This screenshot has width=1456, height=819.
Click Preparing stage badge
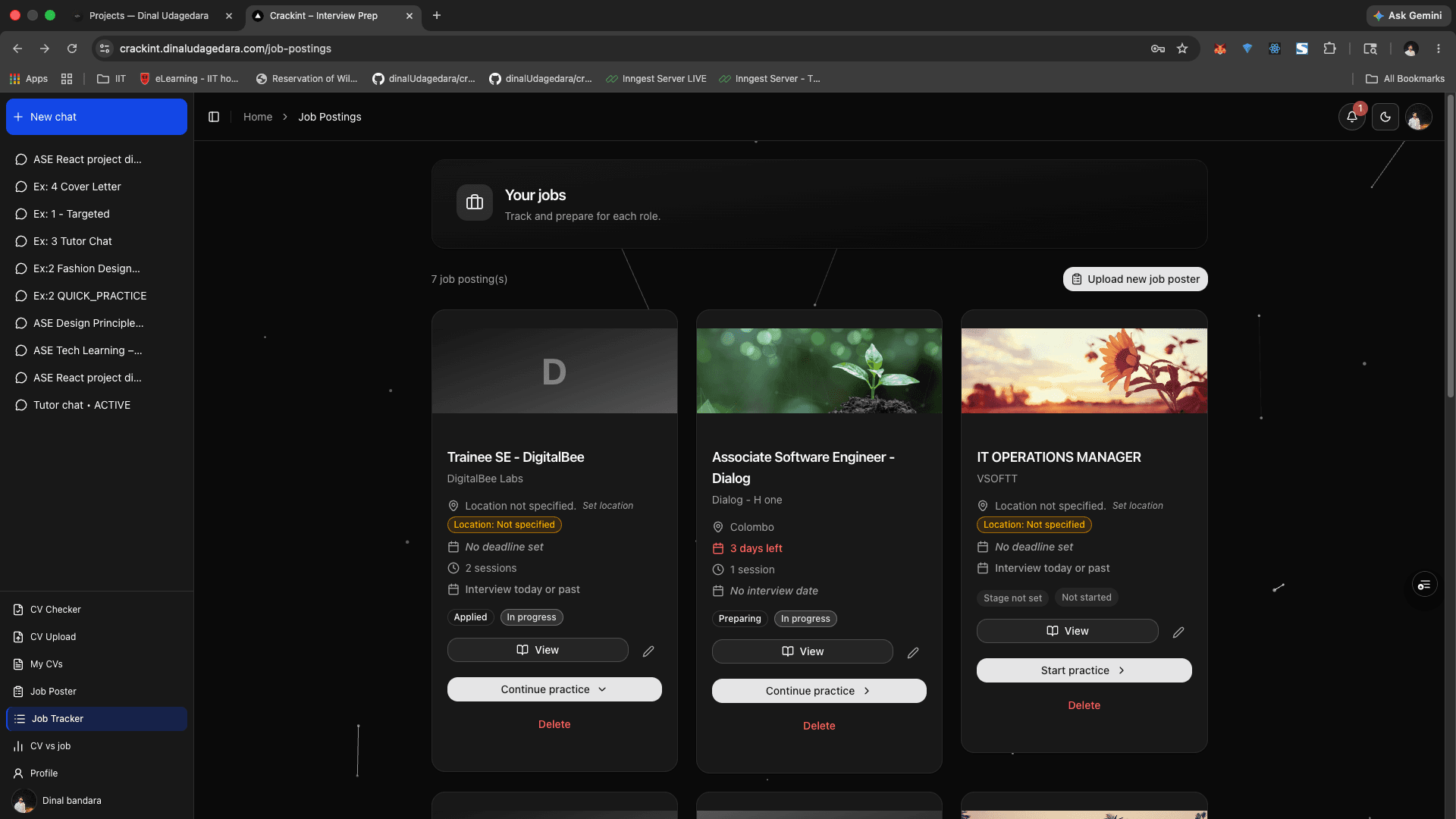point(739,619)
